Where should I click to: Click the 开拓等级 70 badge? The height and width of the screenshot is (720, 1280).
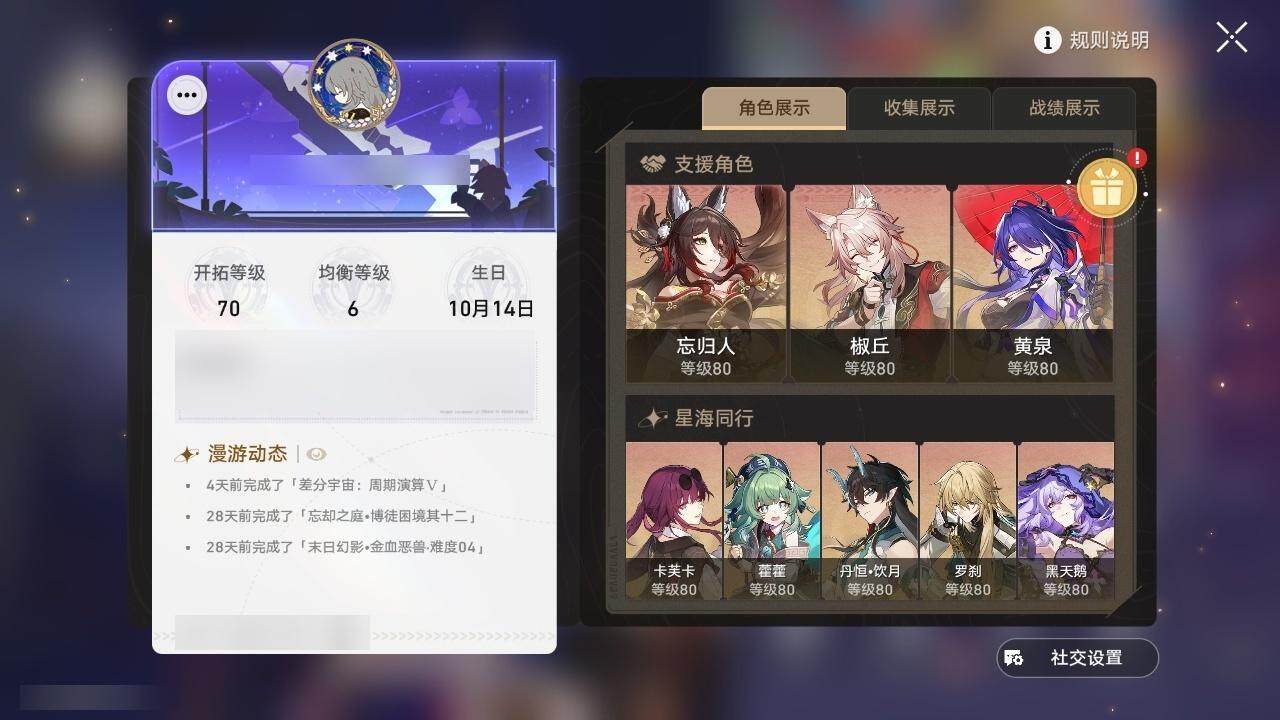pyautogui.click(x=229, y=289)
